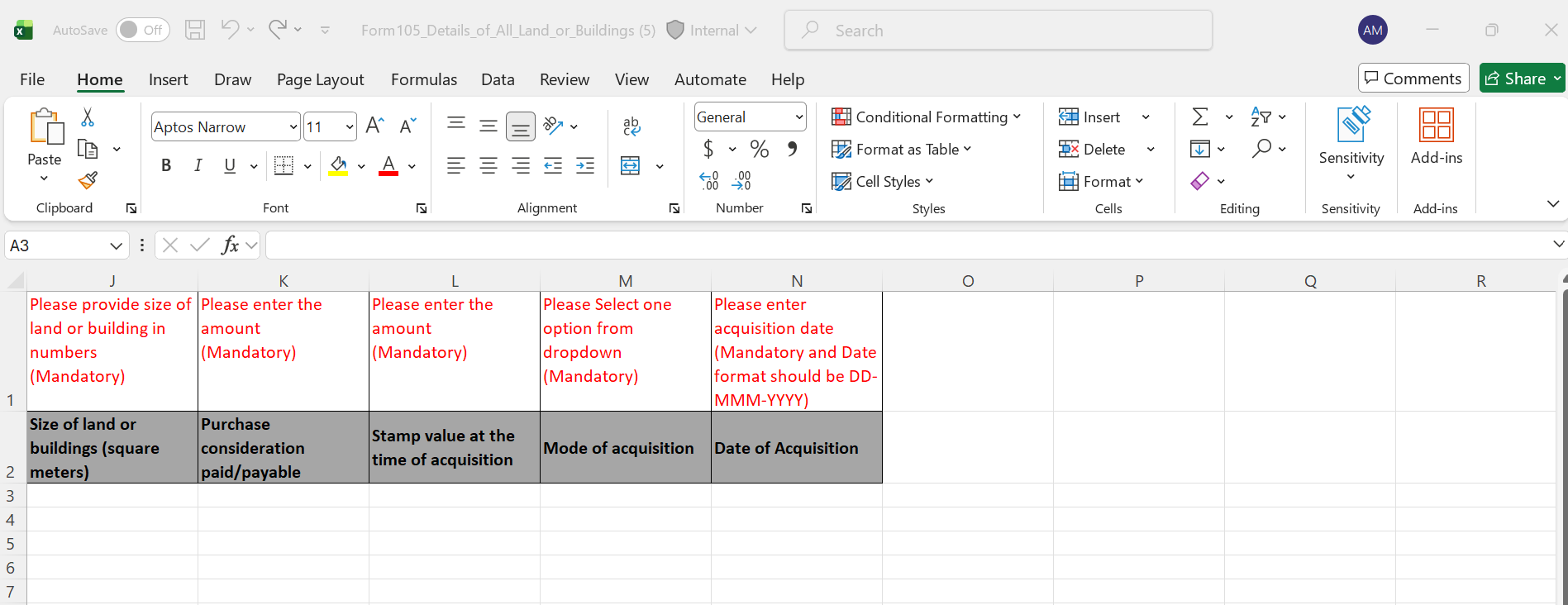The width and height of the screenshot is (1568, 605).
Task: Click the Save icon in title bar
Action: (x=195, y=30)
